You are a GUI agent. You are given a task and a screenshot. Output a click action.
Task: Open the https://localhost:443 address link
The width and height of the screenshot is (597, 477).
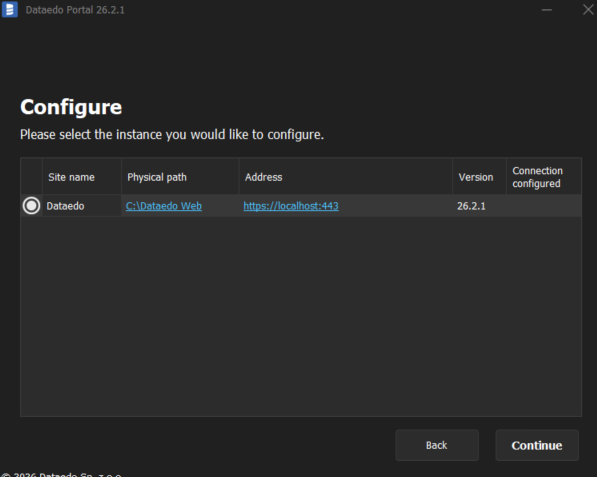tap(291, 206)
